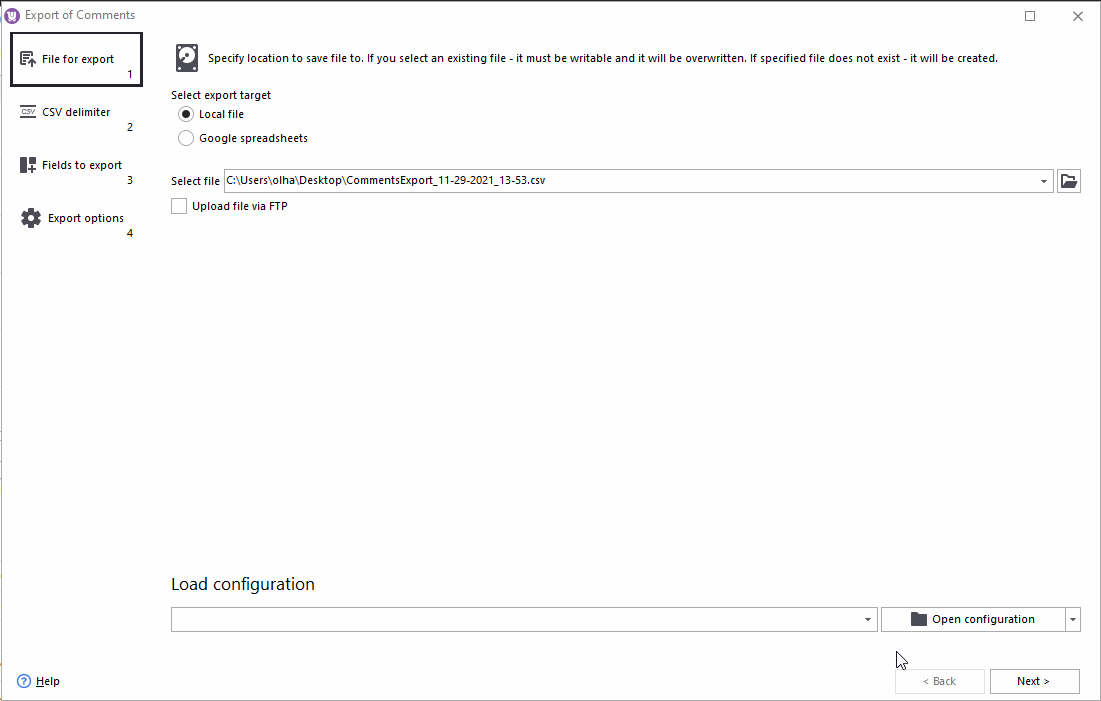Open the Open configuration split-button arrow

[1073, 620]
